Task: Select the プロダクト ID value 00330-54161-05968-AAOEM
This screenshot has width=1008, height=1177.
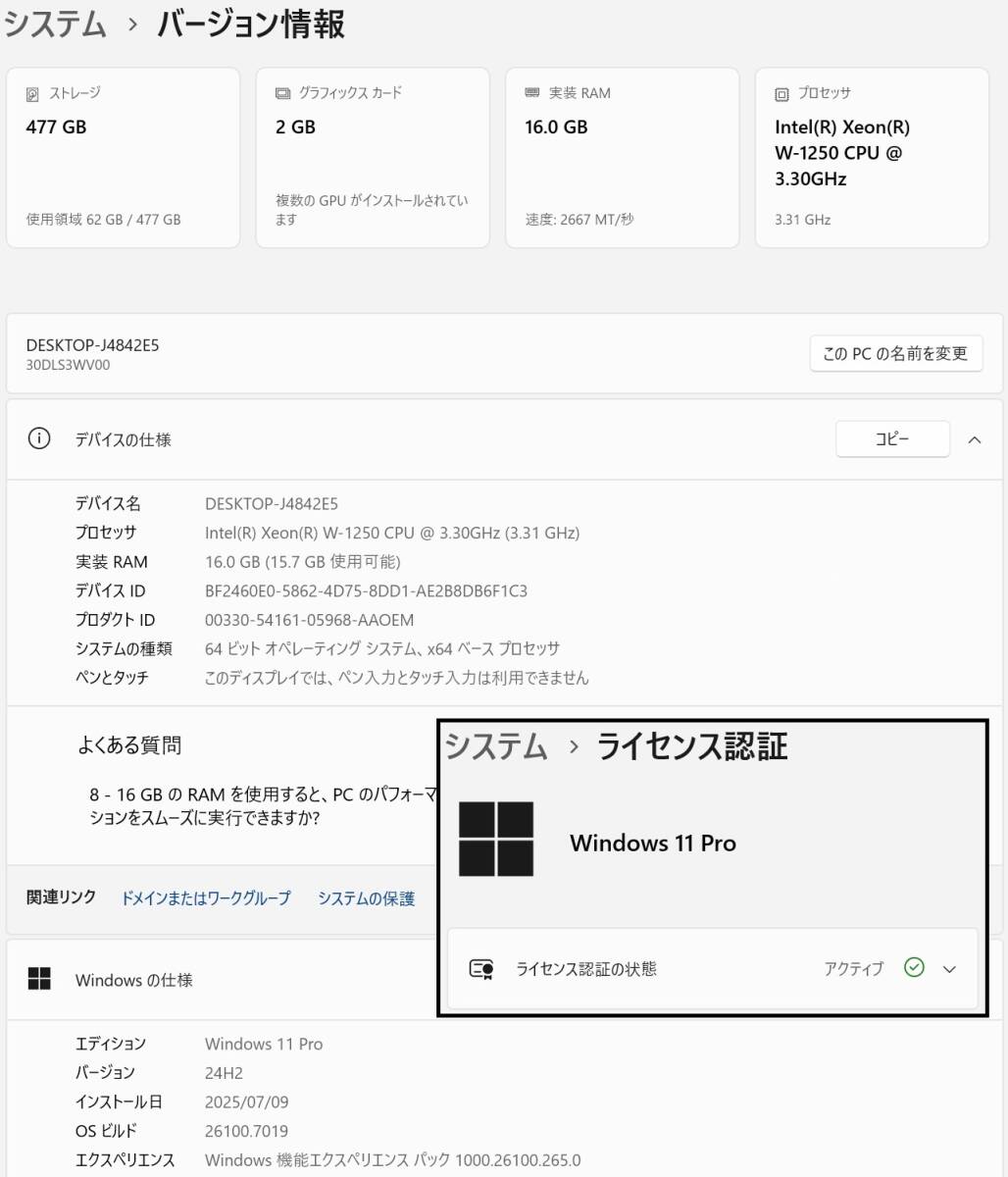Action: tap(309, 620)
